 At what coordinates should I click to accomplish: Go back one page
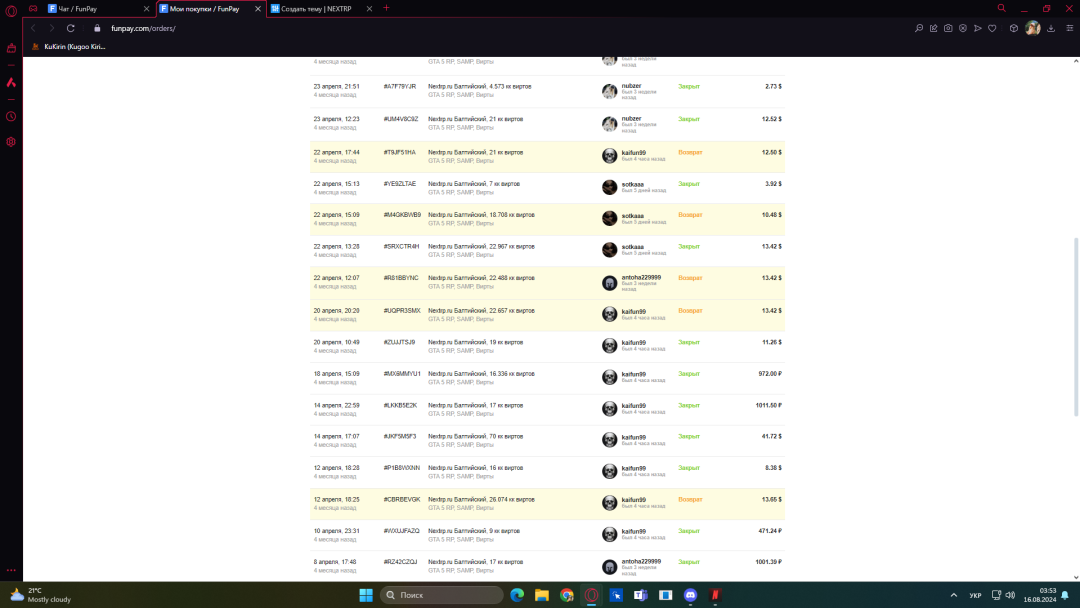(33, 28)
